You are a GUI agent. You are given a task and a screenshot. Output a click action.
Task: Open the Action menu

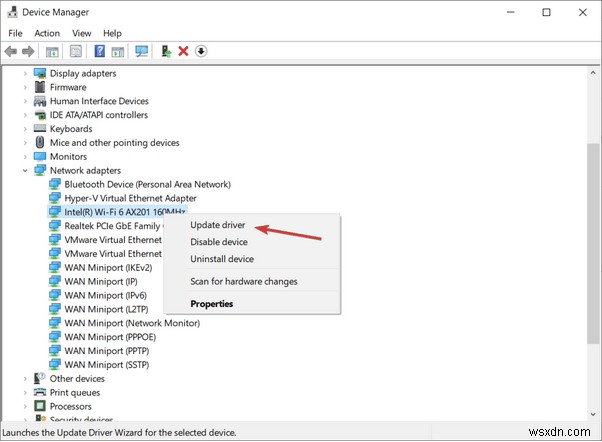pos(47,33)
